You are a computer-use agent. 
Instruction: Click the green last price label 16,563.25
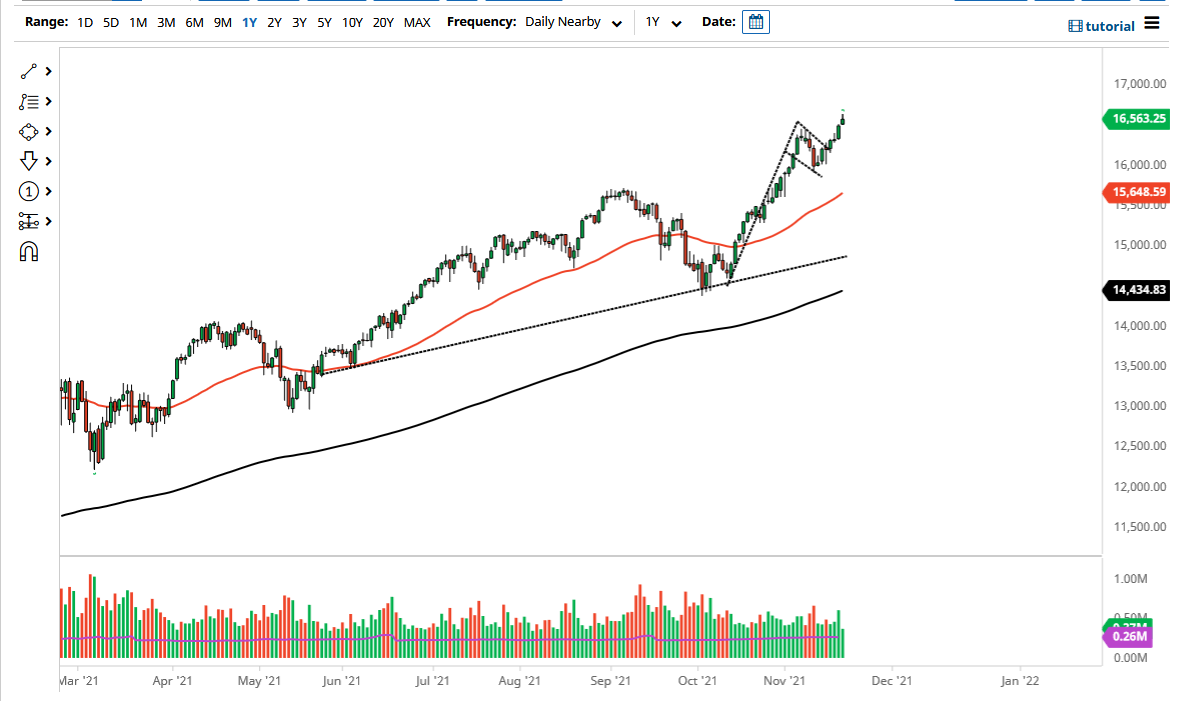(x=1137, y=119)
